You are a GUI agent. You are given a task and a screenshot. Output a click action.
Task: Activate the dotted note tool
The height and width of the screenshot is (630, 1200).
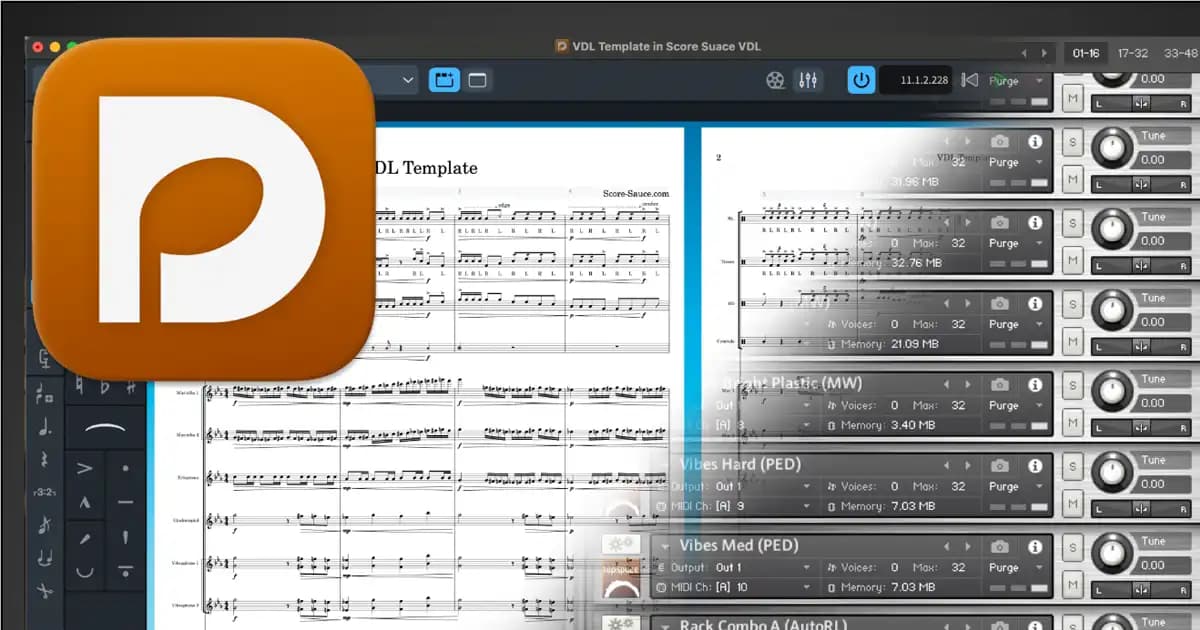(x=45, y=426)
